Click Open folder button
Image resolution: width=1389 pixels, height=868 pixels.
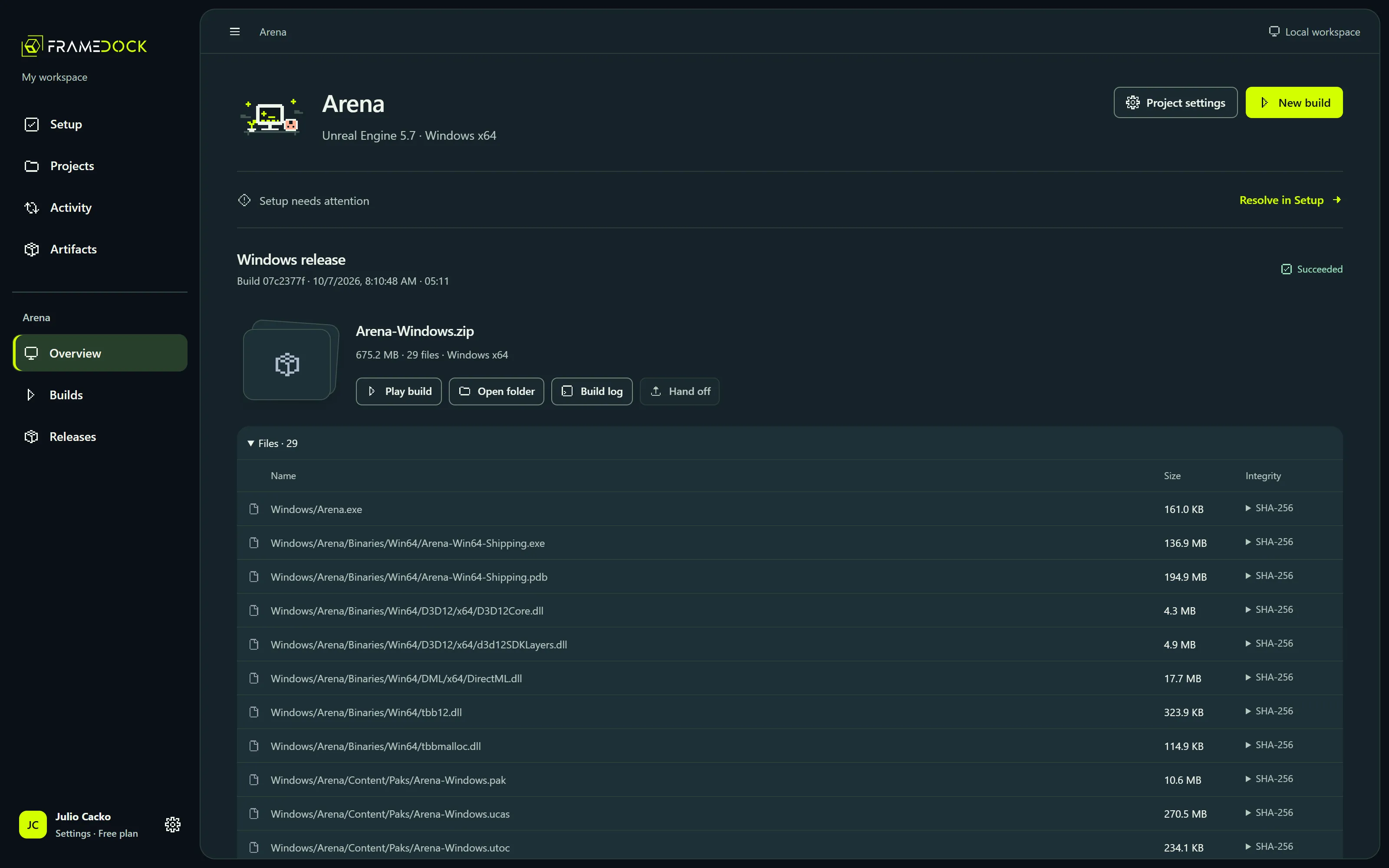497,391
